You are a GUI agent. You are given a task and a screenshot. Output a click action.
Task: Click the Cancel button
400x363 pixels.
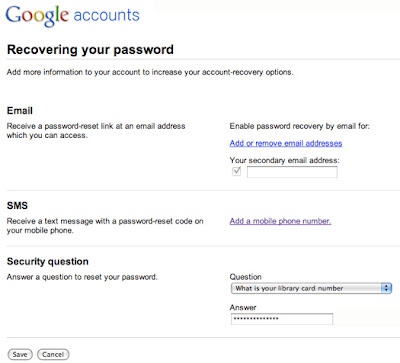coord(53,354)
